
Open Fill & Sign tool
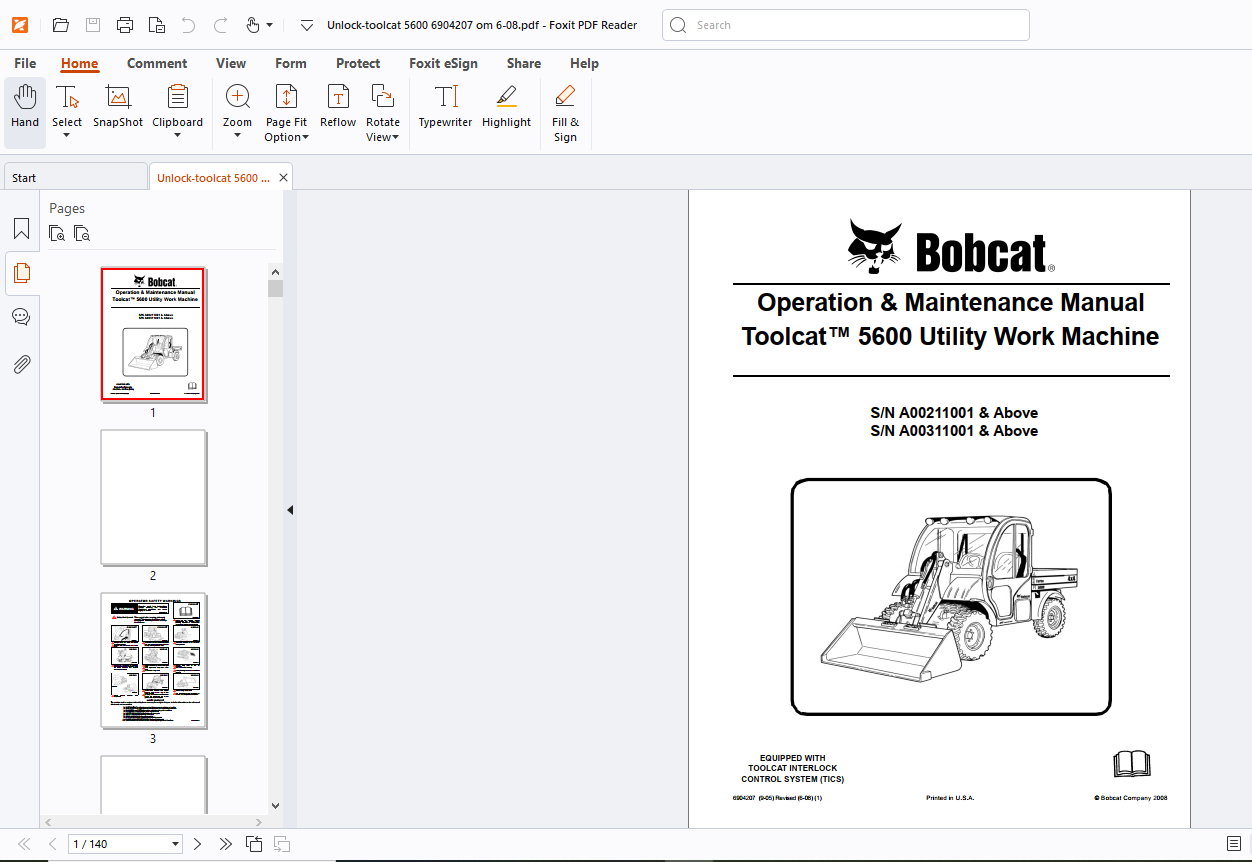point(565,113)
